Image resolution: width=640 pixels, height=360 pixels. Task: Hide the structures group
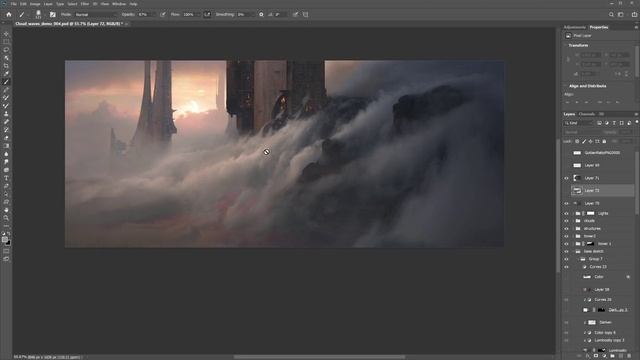[566, 229]
